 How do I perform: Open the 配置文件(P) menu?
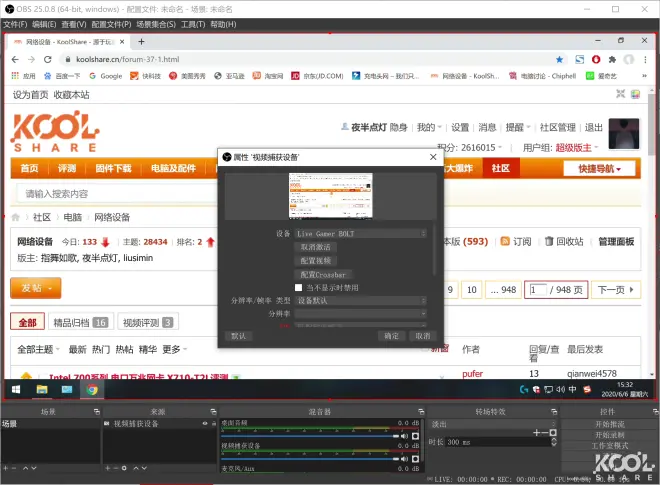[112, 24]
